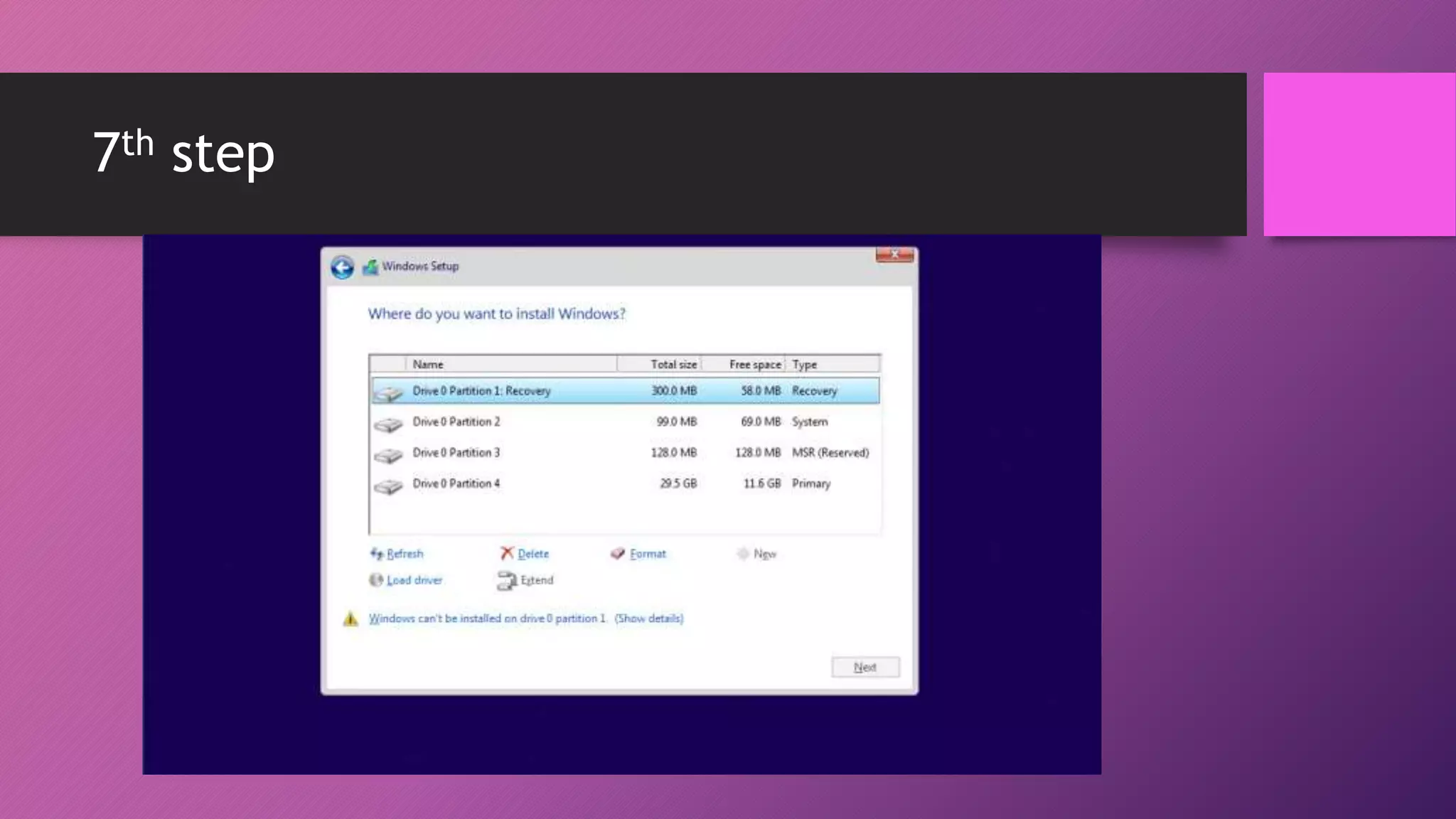Screen dimensions: 1456x819
Task: Open the Show details link
Action: coord(648,619)
